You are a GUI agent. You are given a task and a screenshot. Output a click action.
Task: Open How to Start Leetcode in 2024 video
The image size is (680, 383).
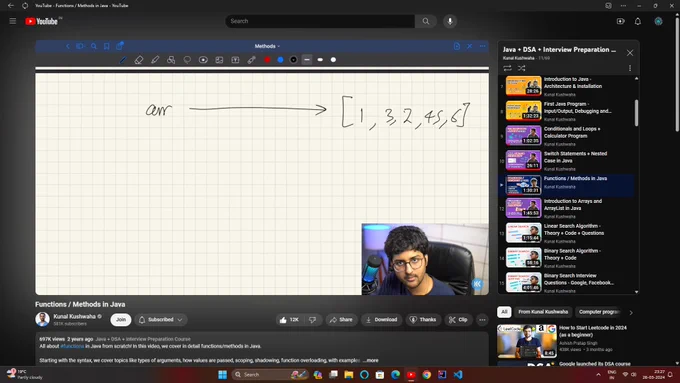[x=565, y=341]
